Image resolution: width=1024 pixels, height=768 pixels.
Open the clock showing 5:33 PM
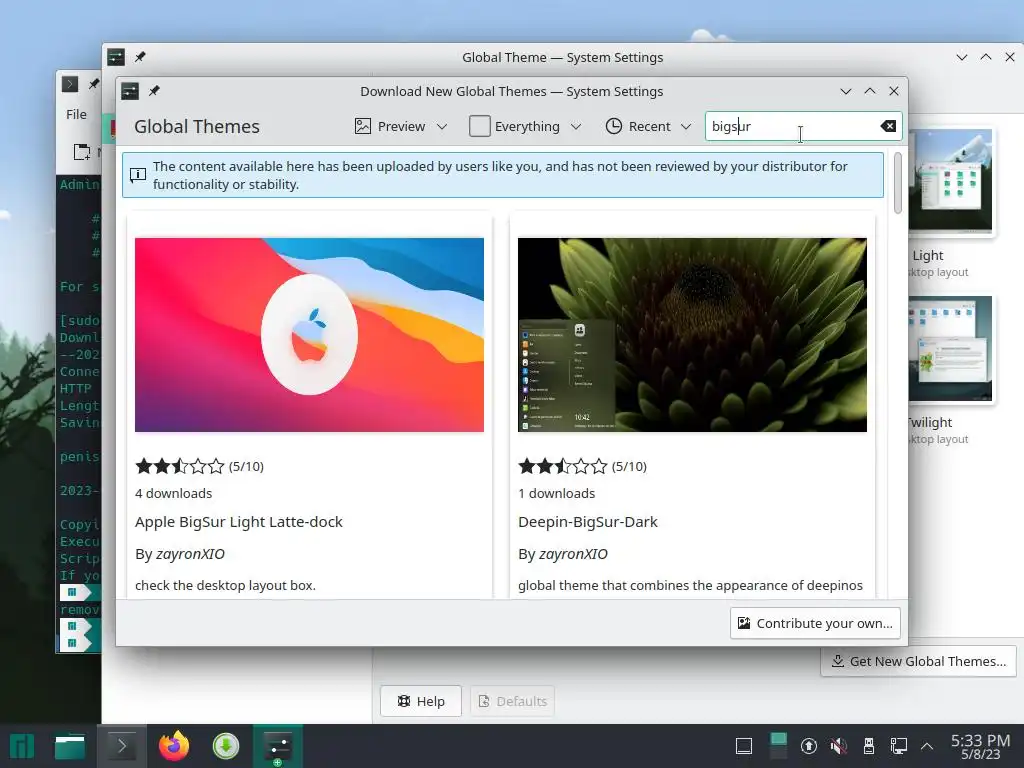pos(980,746)
